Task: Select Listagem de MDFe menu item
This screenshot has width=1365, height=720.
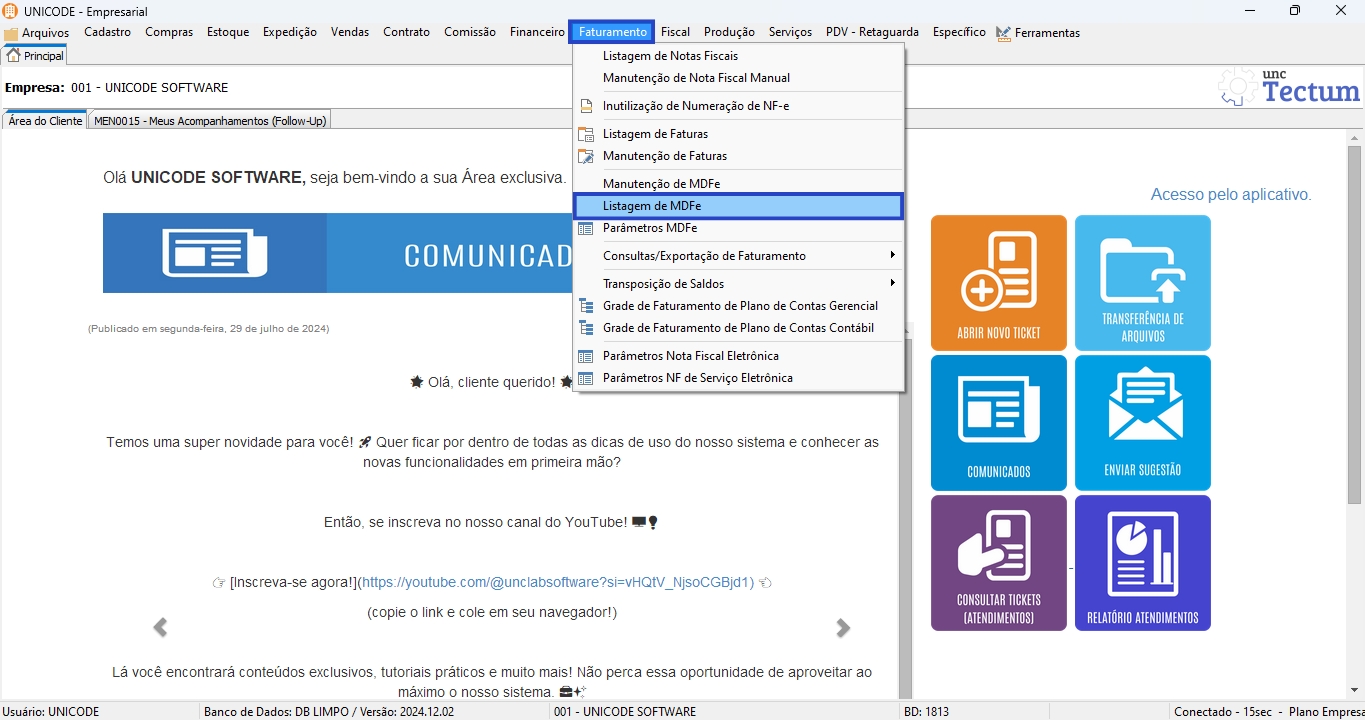Action: coord(652,206)
